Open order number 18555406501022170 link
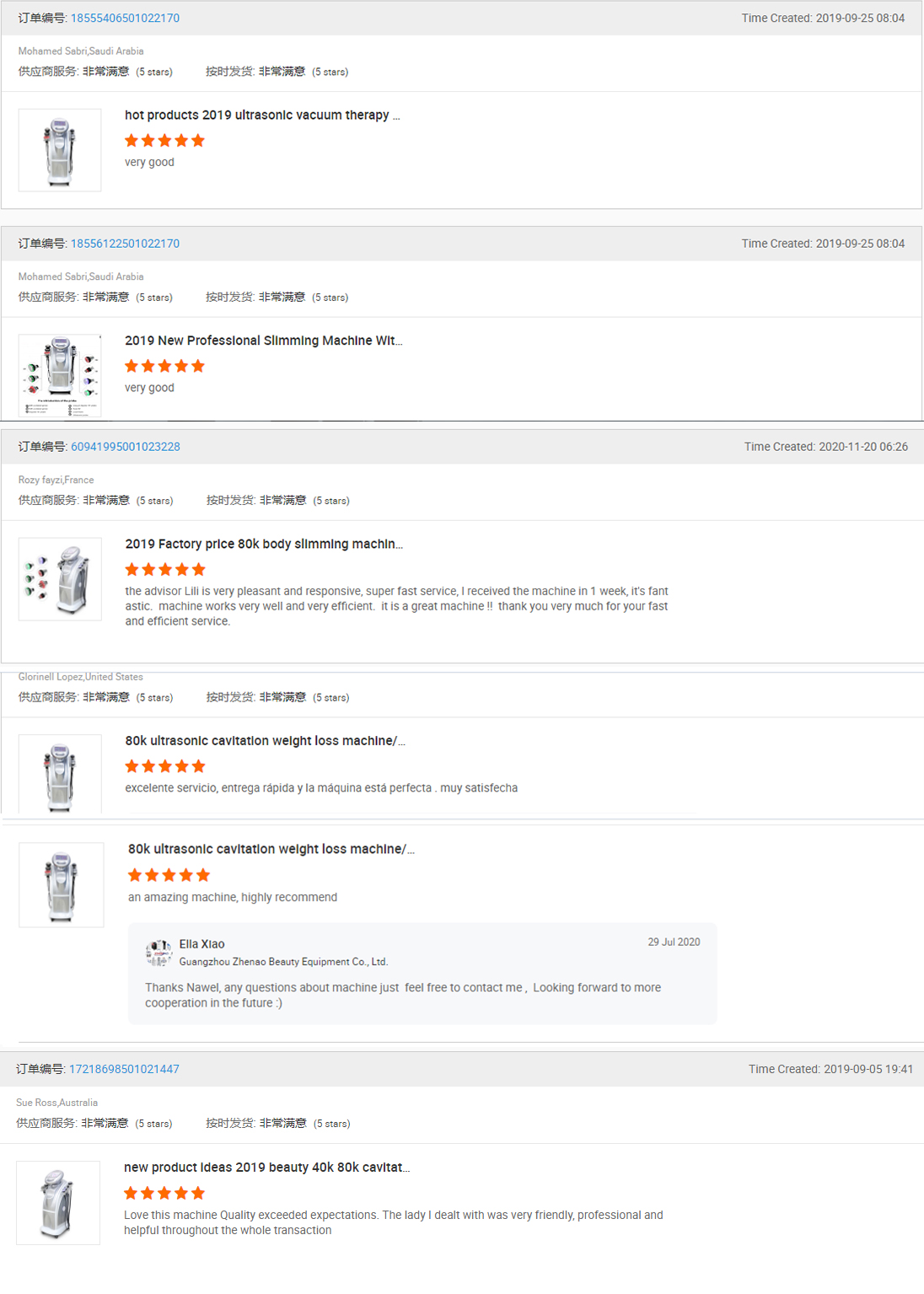Image resolution: width=924 pixels, height=1294 pixels. coord(125,18)
